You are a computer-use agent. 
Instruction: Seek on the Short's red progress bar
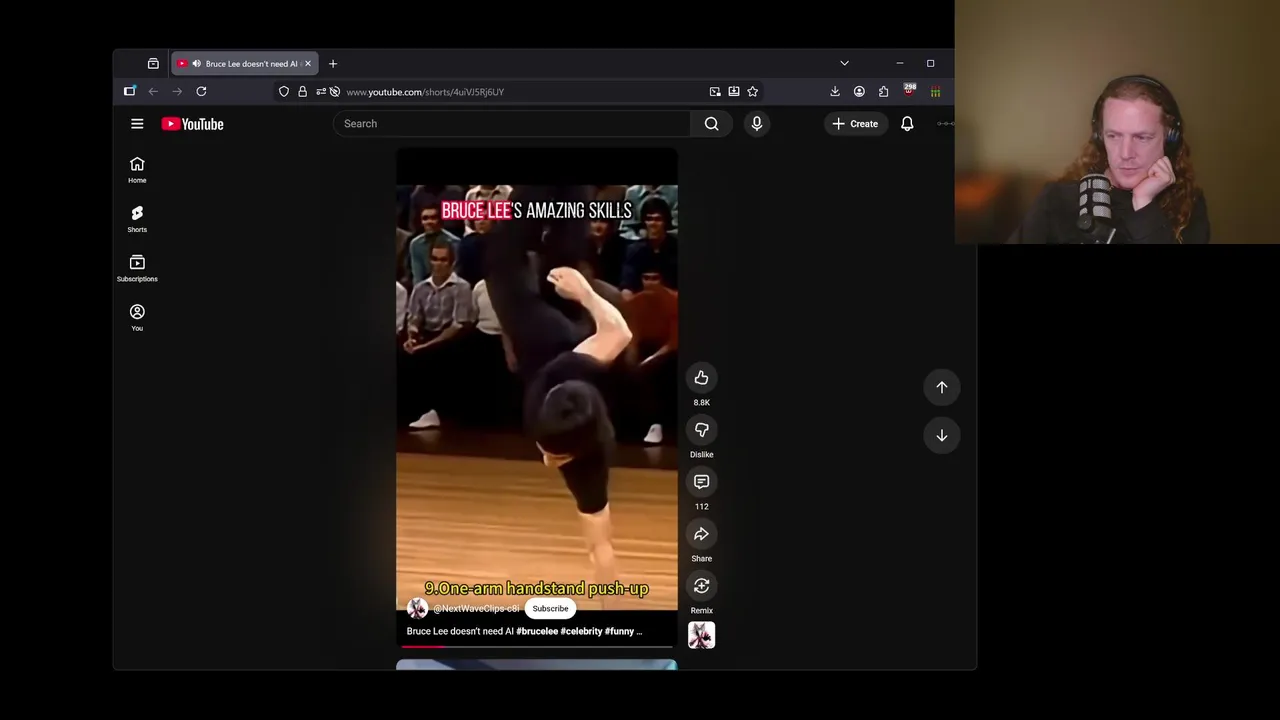click(x=537, y=646)
